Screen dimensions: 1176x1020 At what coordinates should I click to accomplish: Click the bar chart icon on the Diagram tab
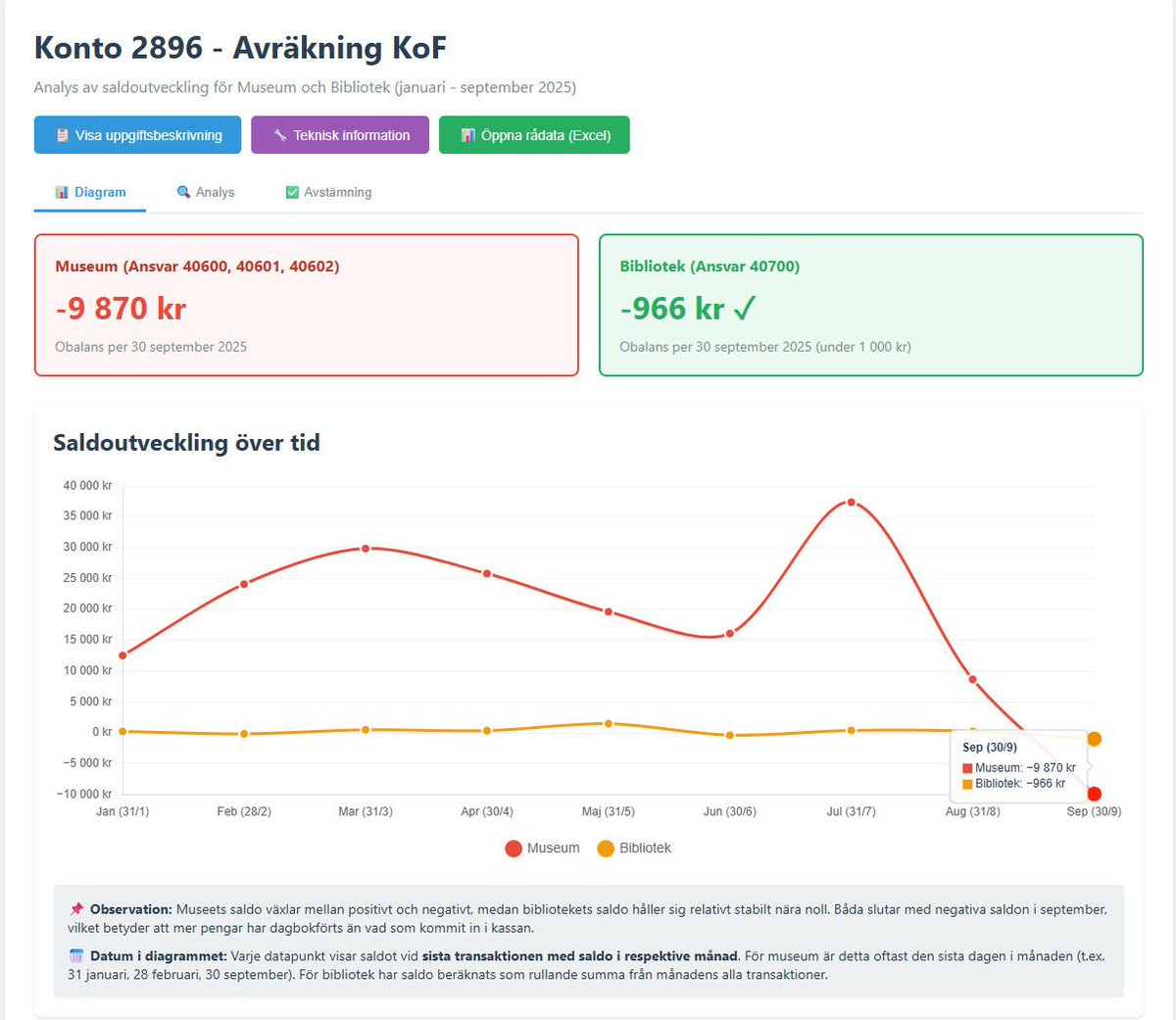(x=62, y=192)
